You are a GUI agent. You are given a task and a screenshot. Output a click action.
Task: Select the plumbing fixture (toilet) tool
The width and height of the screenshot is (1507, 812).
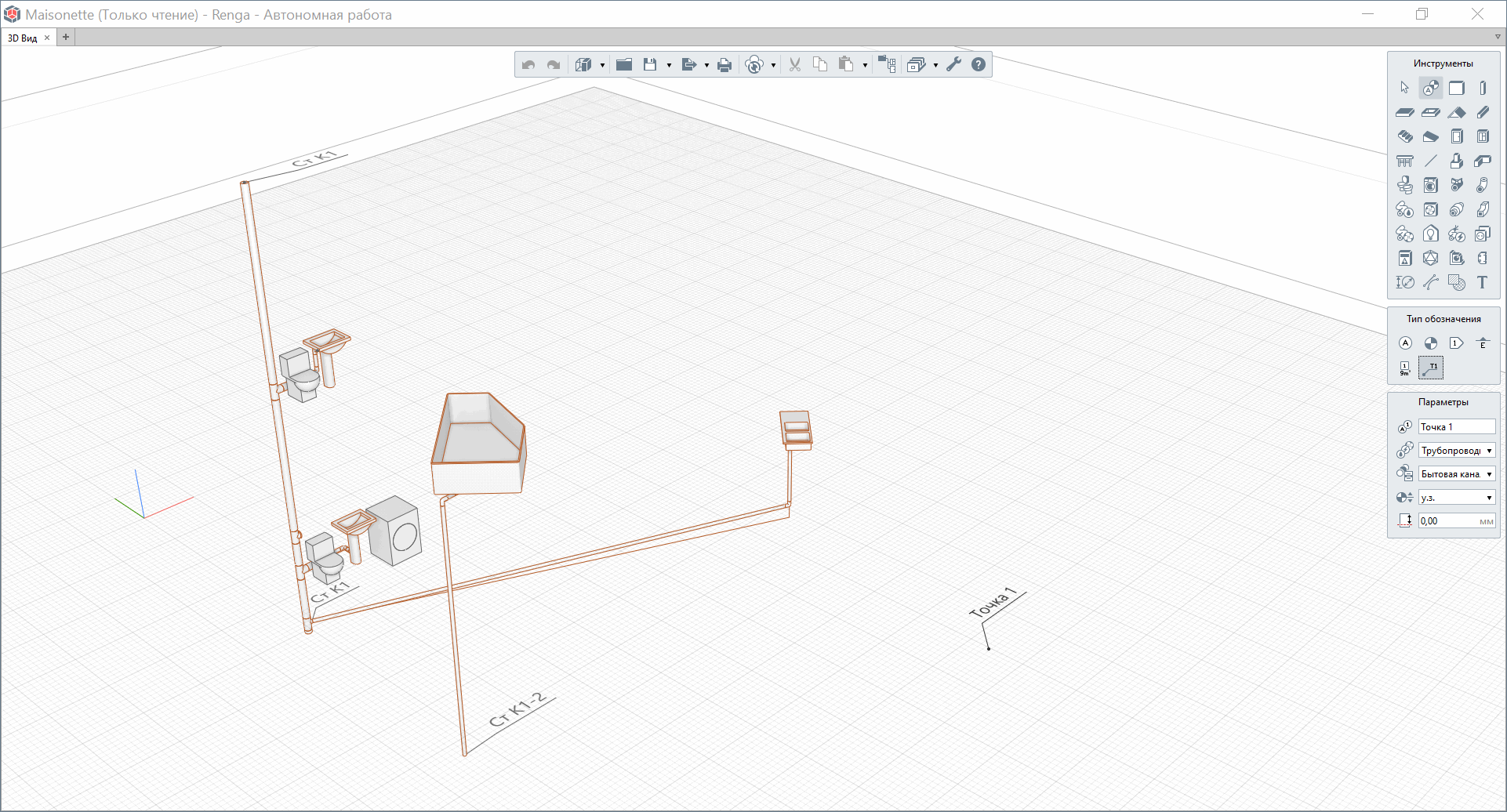click(x=1404, y=185)
